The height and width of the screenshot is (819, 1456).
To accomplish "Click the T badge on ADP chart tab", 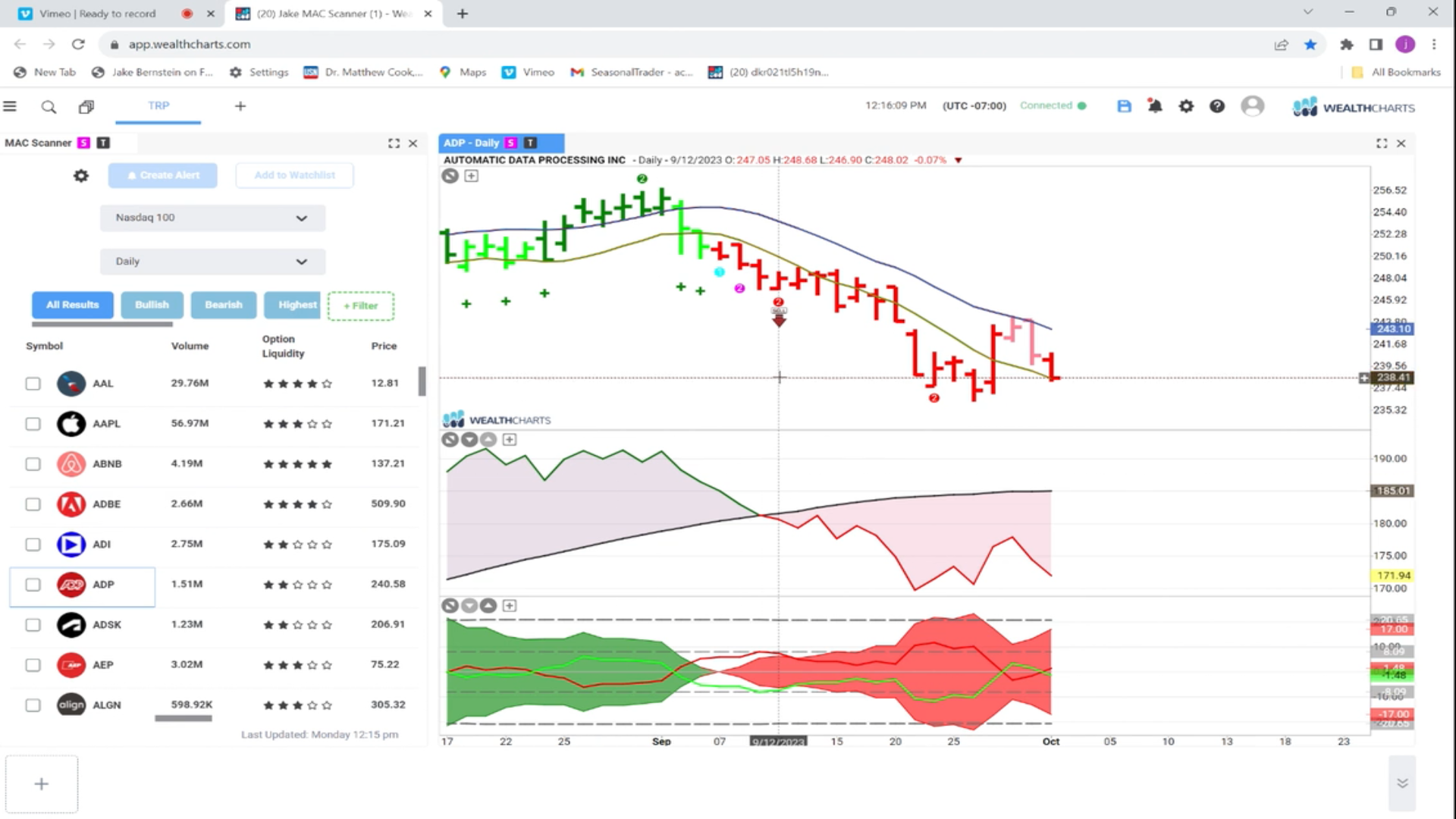I will 531,143.
